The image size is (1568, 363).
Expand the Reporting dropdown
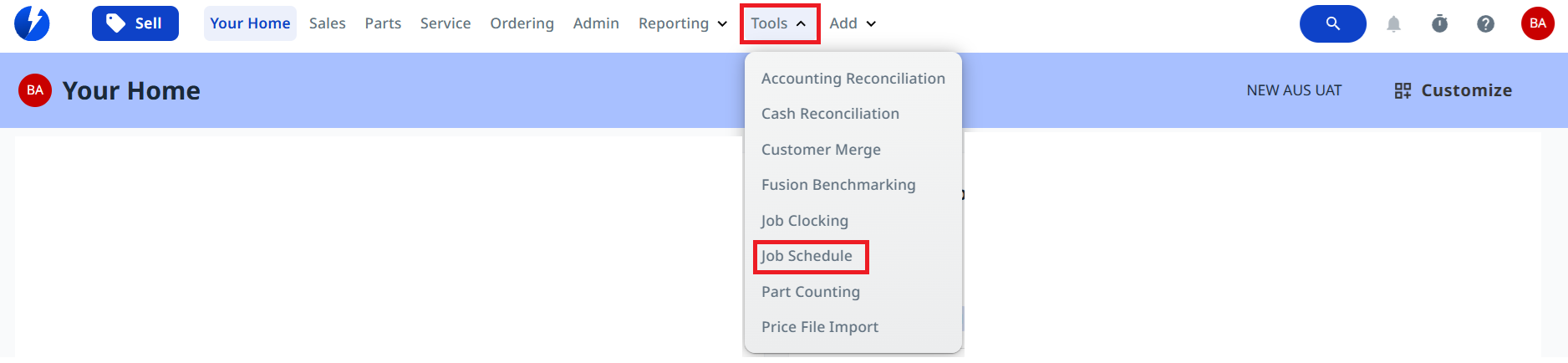coord(682,23)
